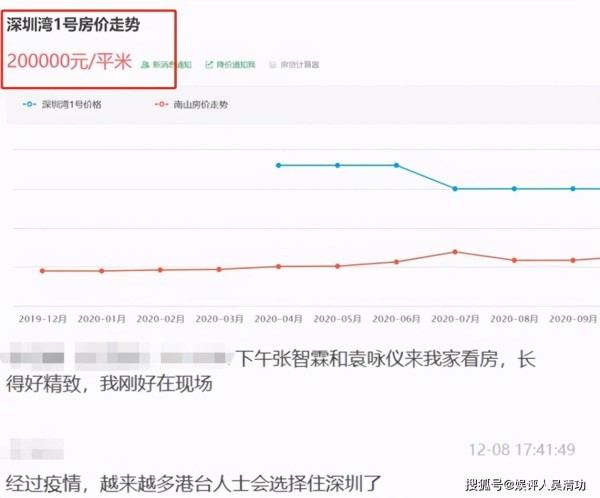The height and width of the screenshot is (498, 600).
Task: Click the 2019-12月 axis label
Action: [x=42, y=319]
